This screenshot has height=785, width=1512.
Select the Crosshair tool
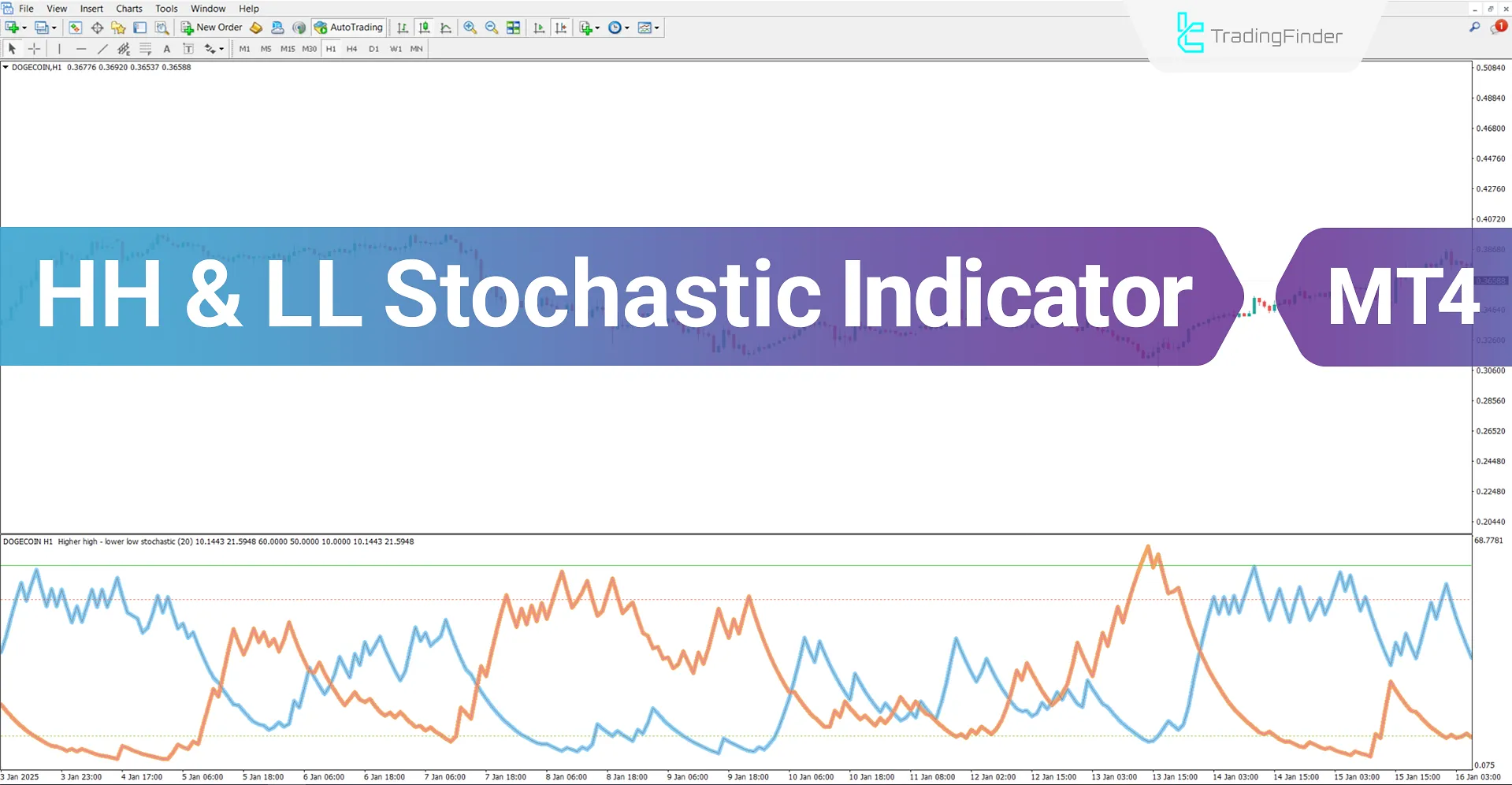pos(34,49)
